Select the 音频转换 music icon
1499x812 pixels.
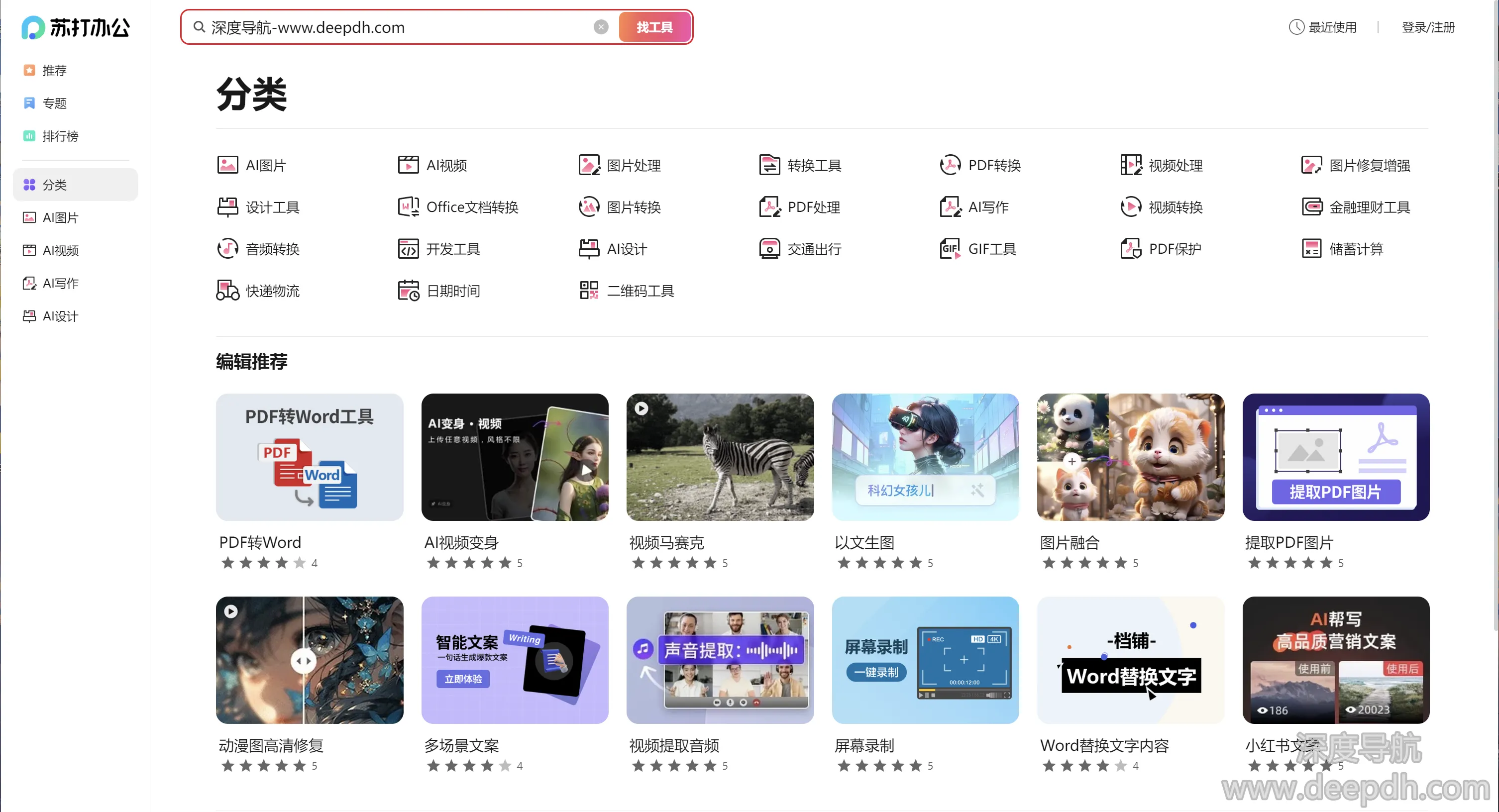[227, 249]
